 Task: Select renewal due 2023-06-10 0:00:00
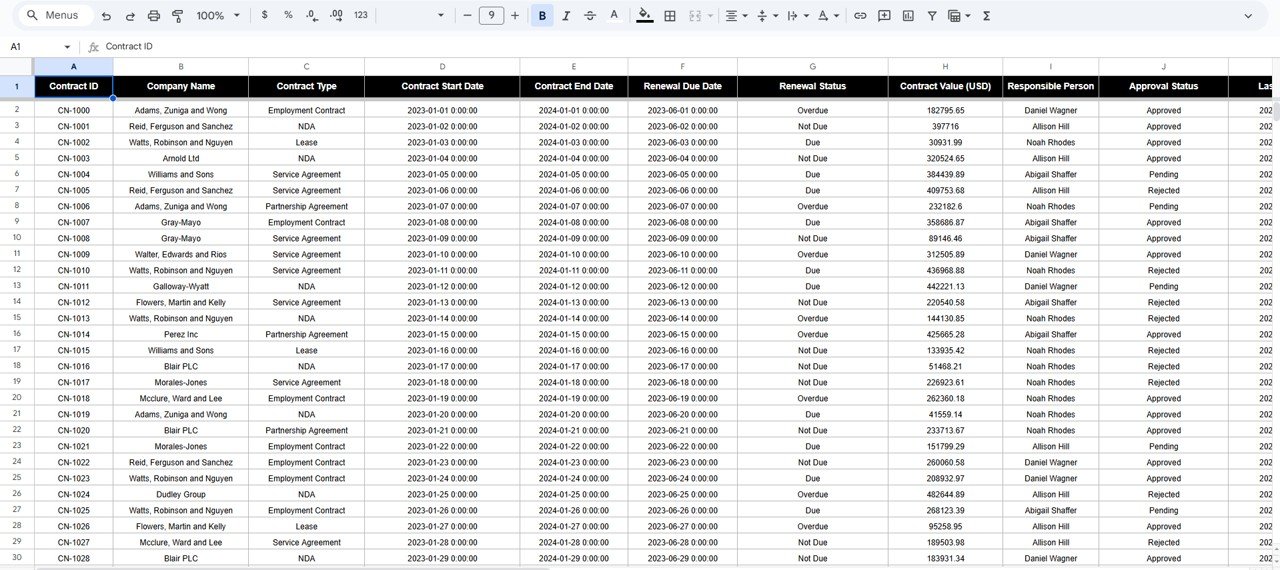coord(683,255)
